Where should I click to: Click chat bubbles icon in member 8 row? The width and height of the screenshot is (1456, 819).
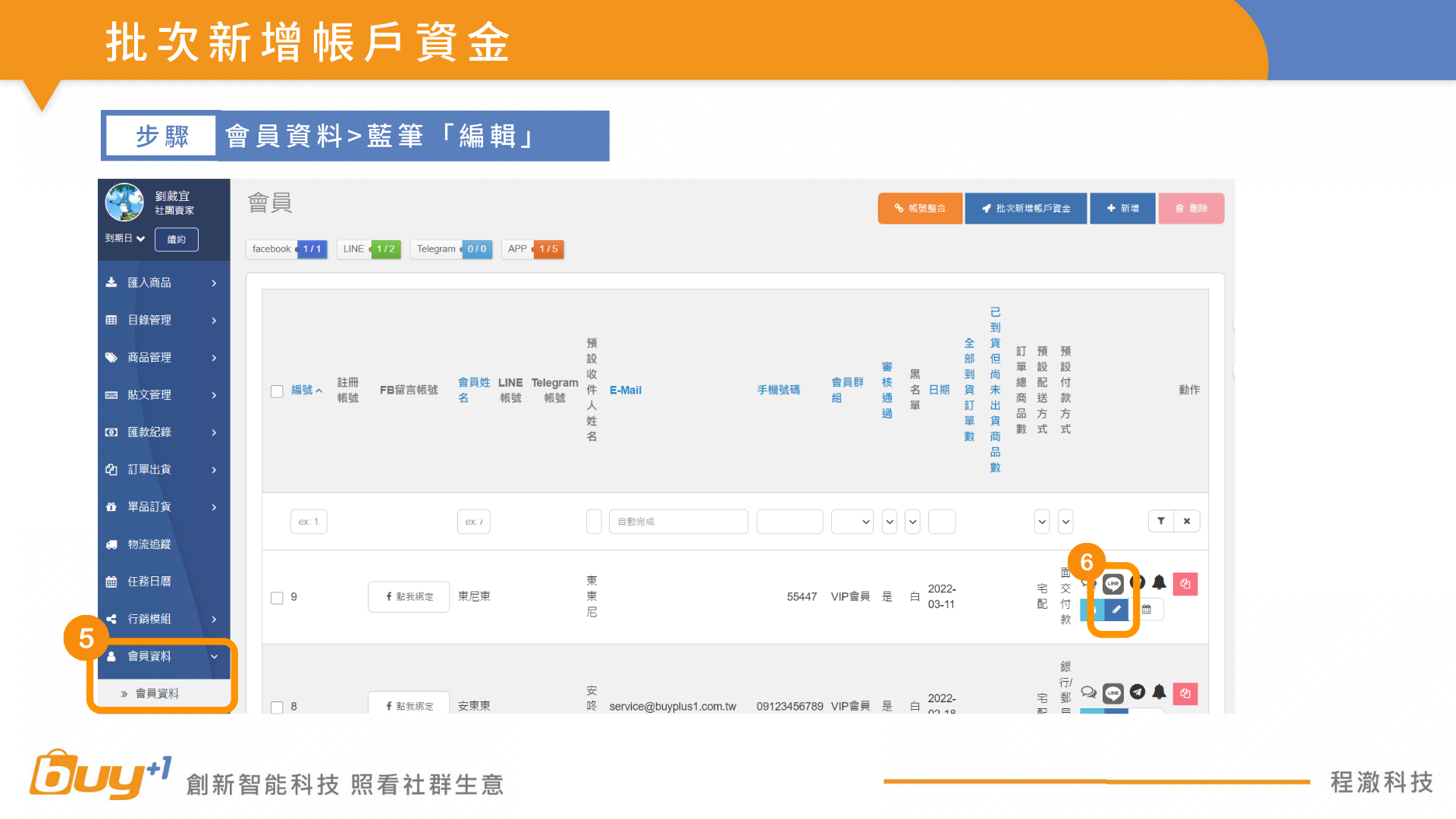pyautogui.click(x=1088, y=692)
